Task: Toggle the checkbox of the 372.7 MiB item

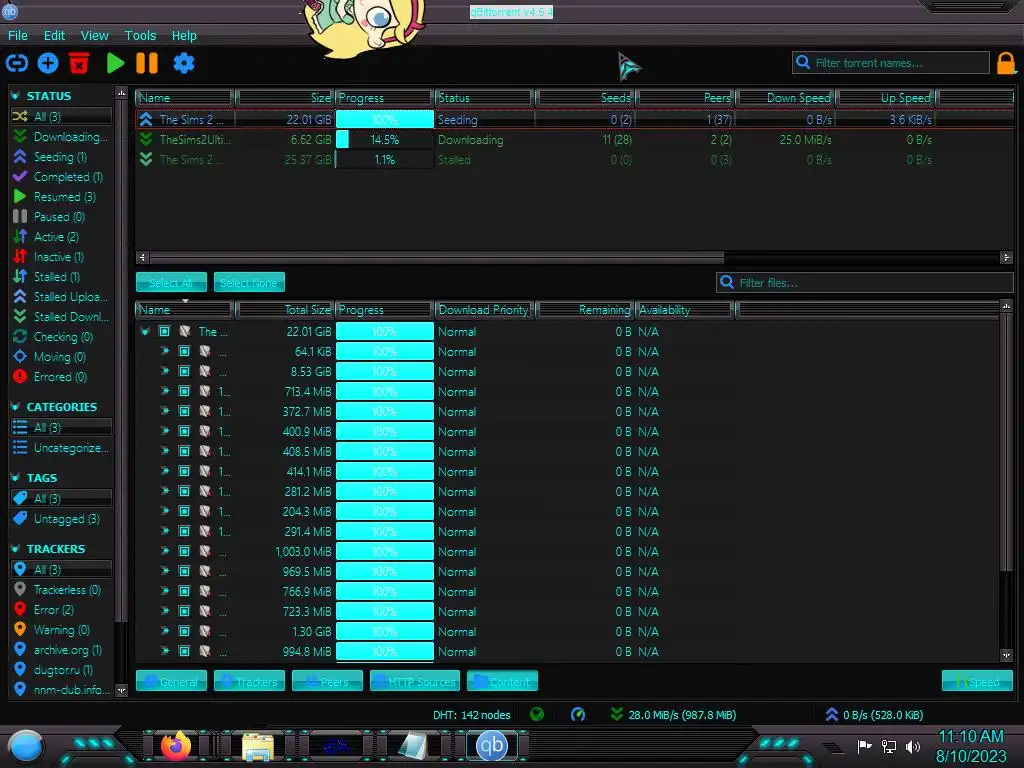Action: 185,411
